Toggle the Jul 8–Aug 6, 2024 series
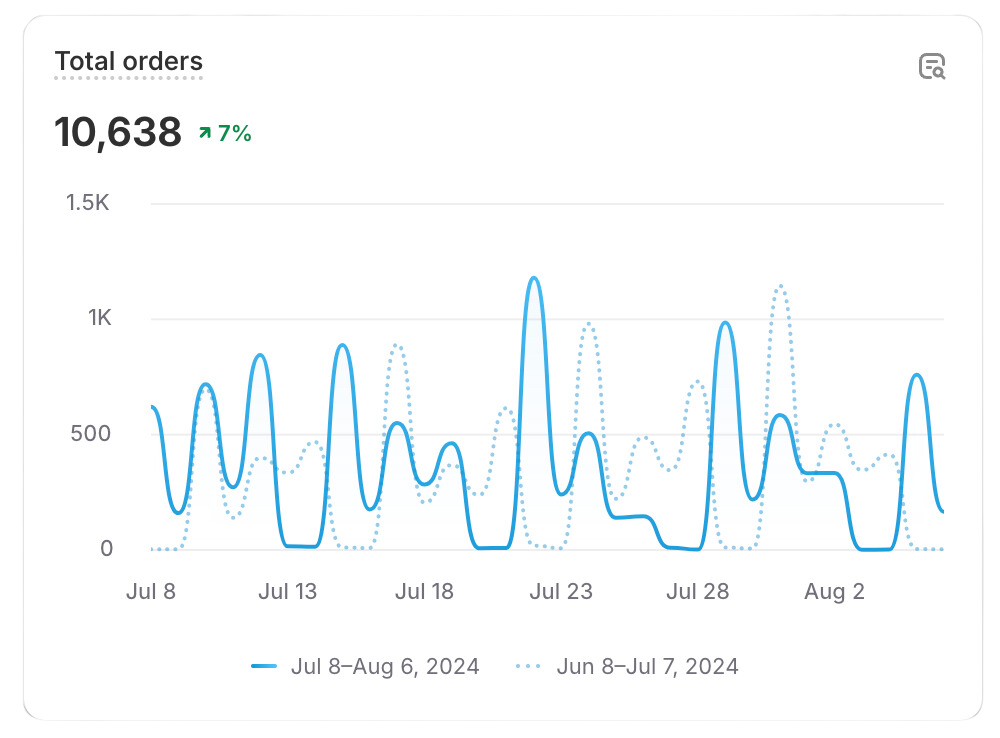 [385, 667]
